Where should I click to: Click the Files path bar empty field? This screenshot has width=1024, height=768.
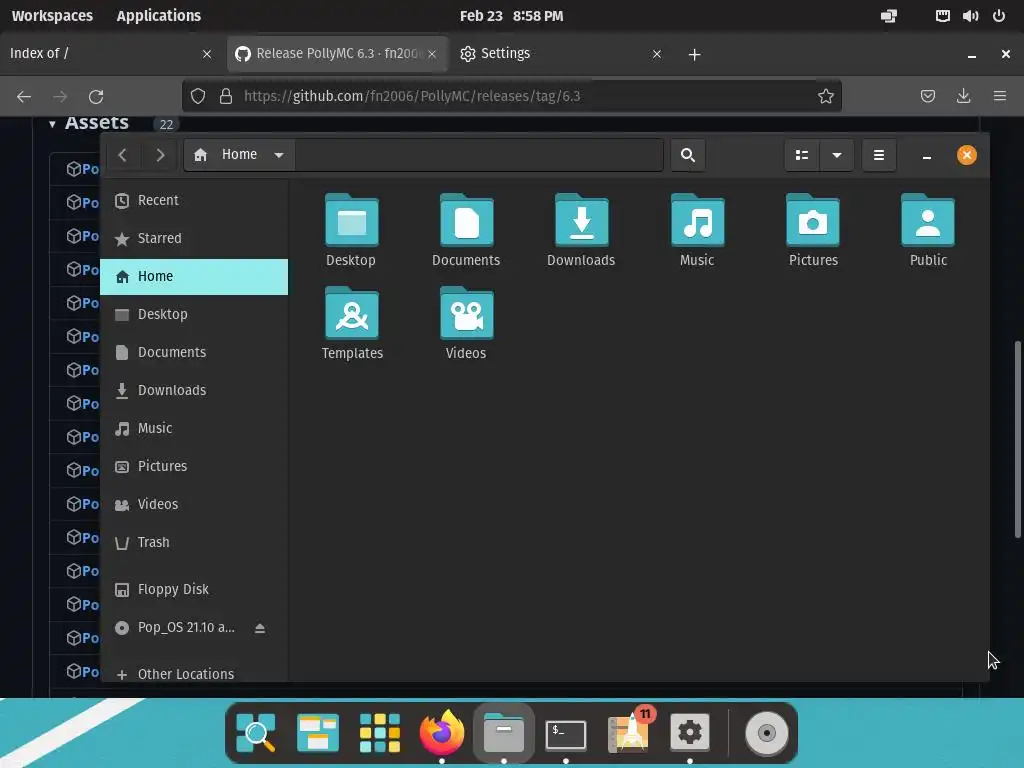[479, 155]
